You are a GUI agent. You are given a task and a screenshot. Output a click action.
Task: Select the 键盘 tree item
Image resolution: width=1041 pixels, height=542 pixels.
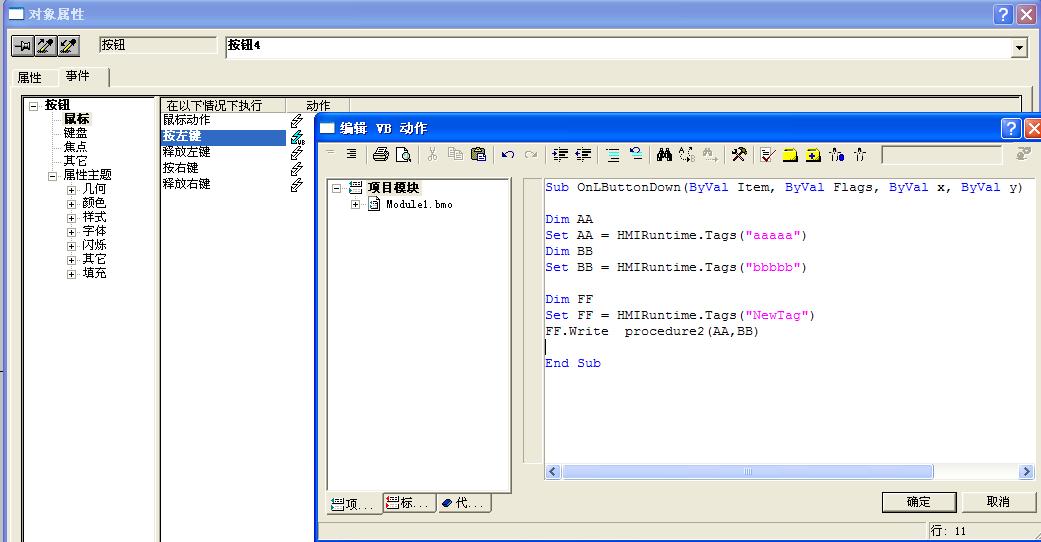coord(75,133)
